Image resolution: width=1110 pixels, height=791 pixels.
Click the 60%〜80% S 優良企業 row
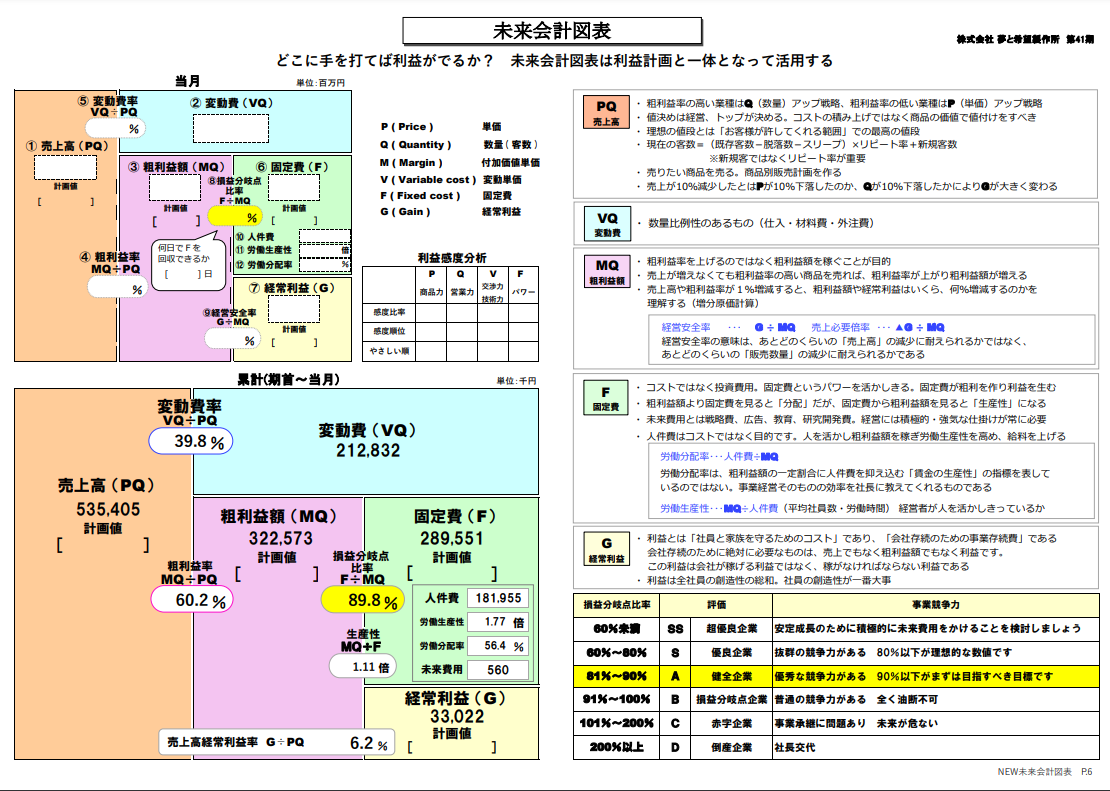pos(836,652)
